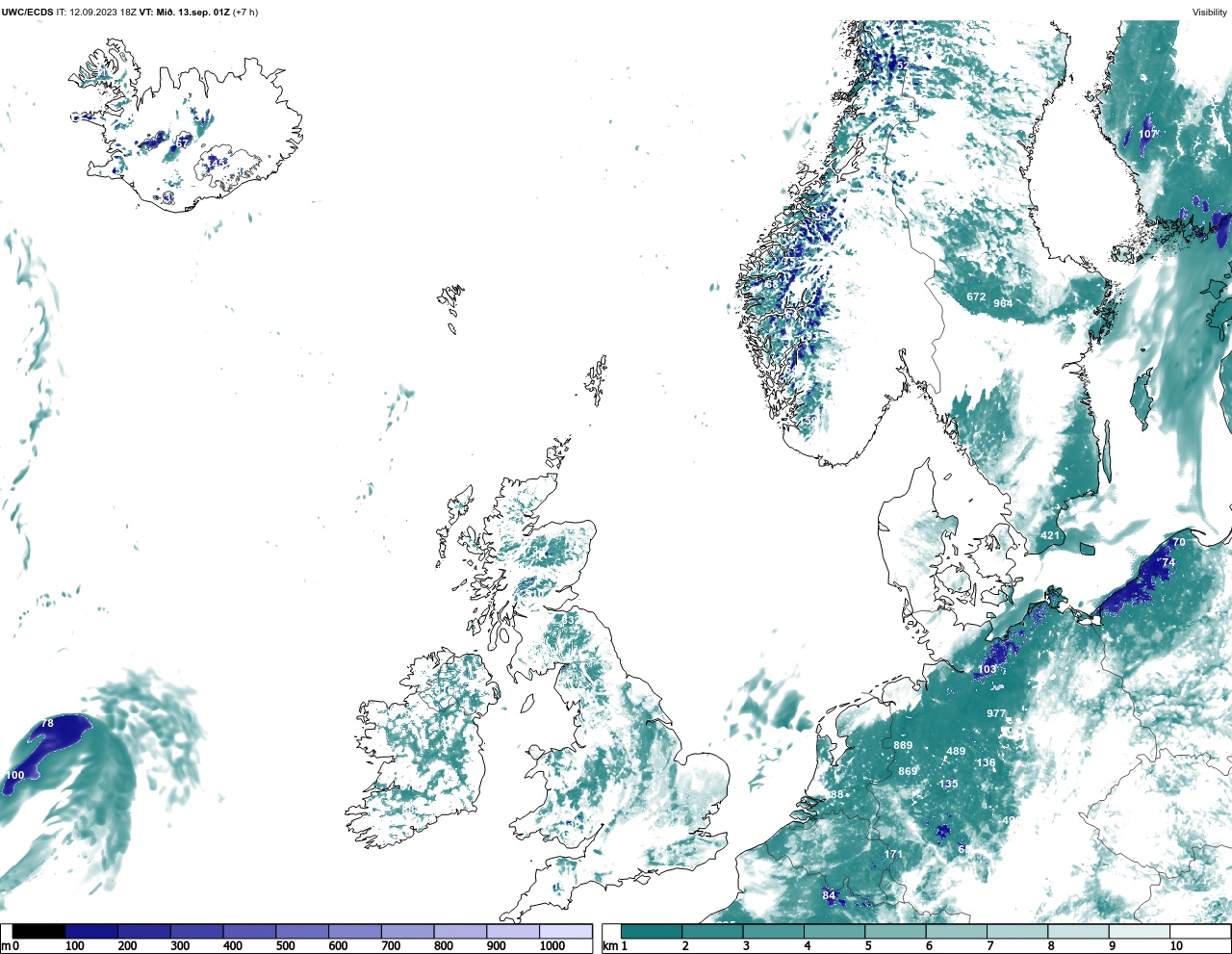Click the '672' value over Sweden
This screenshot has height=954, width=1232.
[x=976, y=297]
